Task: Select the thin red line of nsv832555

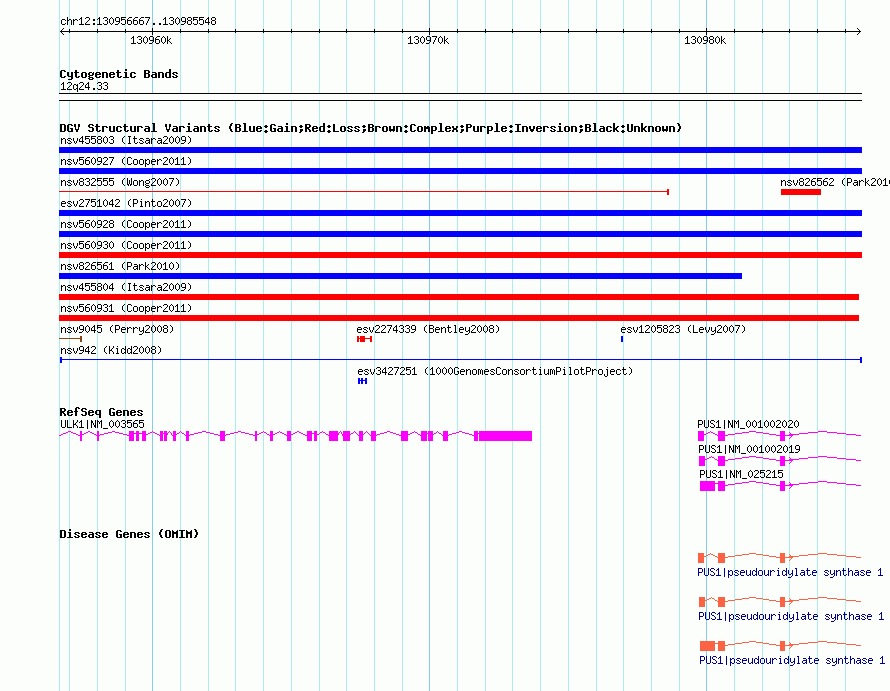Action: pos(364,192)
